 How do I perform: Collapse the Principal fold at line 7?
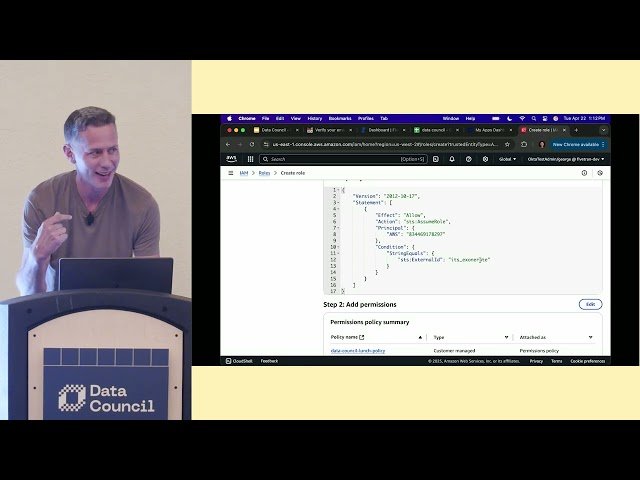pyautogui.click(x=338, y=228)
